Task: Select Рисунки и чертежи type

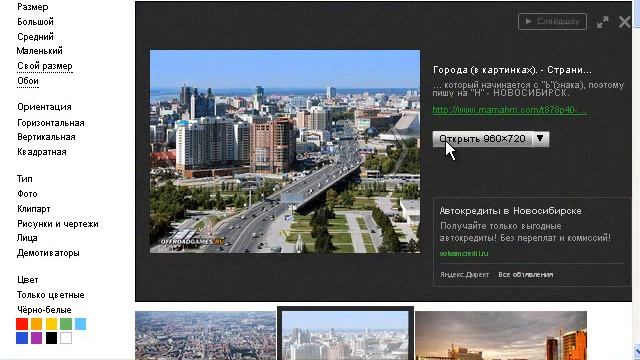Action: pyautogui.click(x=58, y=224)
